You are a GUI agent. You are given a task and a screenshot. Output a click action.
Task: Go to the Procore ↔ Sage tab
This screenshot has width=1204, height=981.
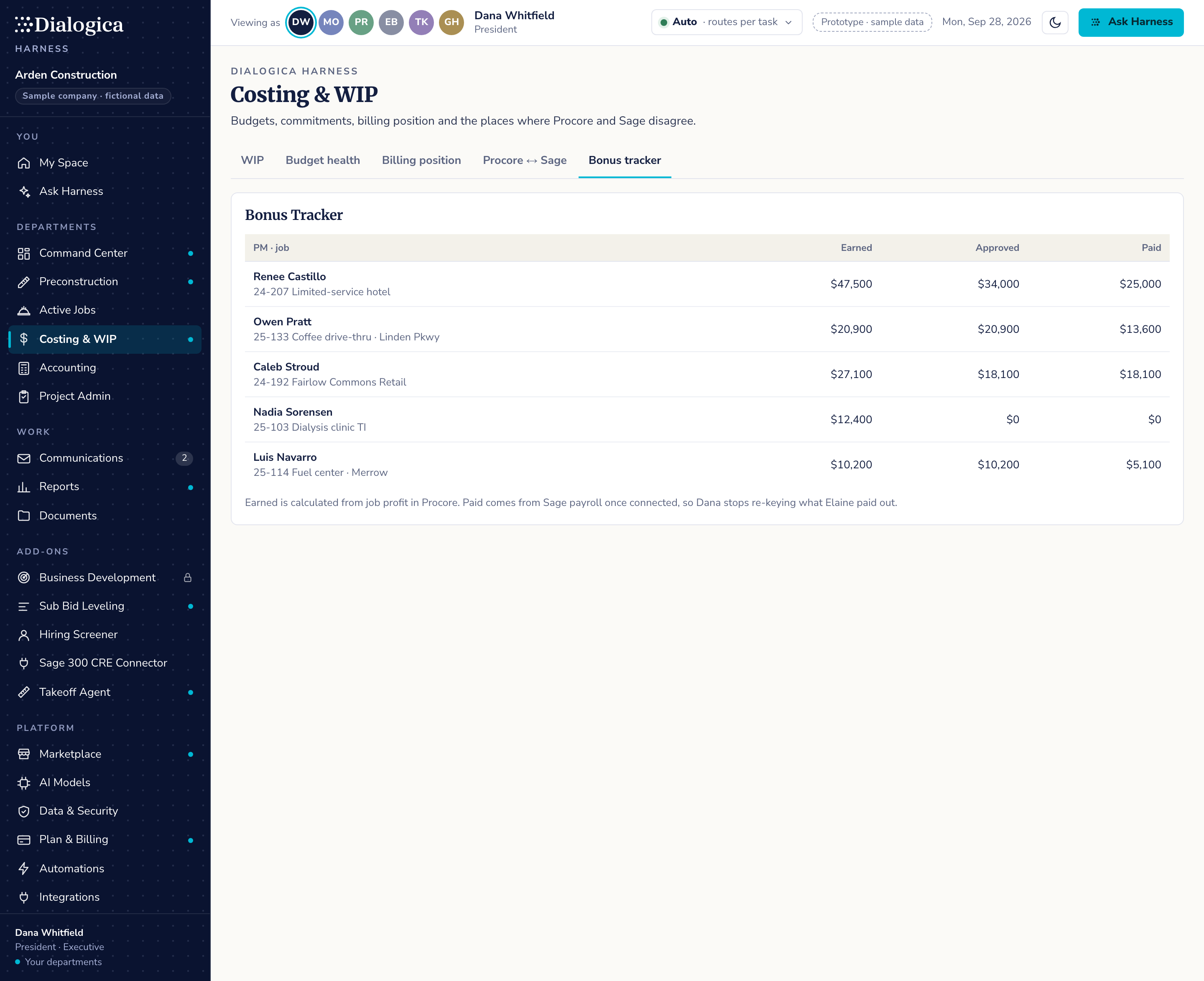tap(524, 161)
